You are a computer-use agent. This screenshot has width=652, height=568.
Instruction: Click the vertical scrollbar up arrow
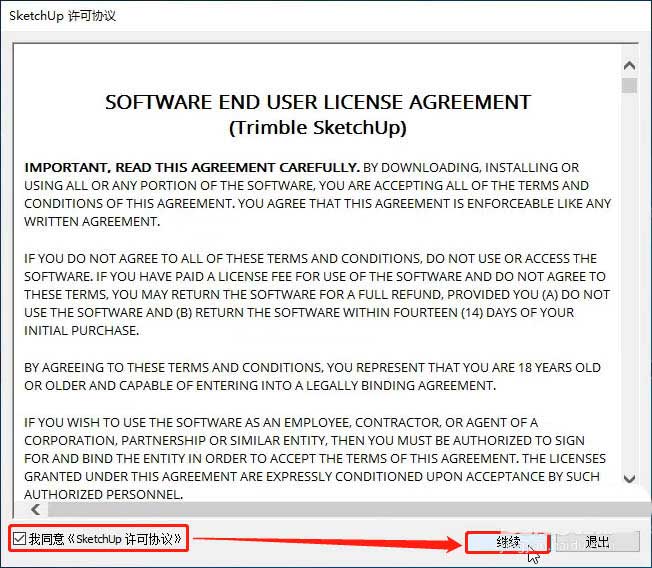pos(630,66)
